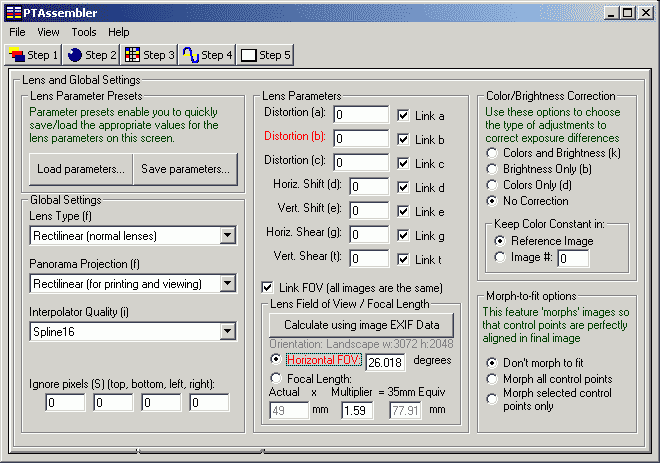This screenshot has height=463, width=660.
Task: Toggle the Link t checkbox
Action: coord(403,259)
